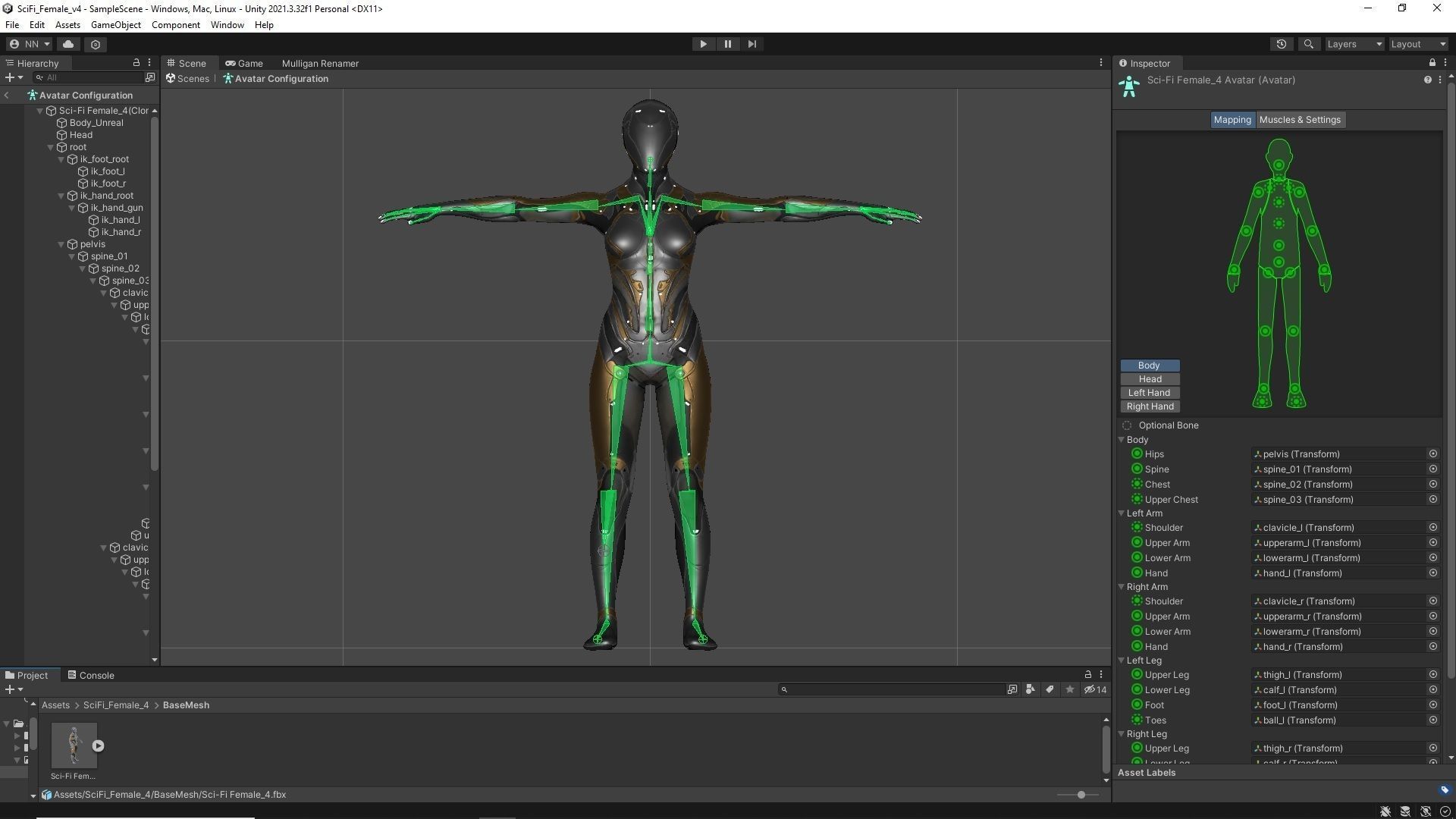The width and height of the screenshot is (1456, 819).
Task: Click the Scenes breadcrumb in Scene view
Action: click(188, 79)
